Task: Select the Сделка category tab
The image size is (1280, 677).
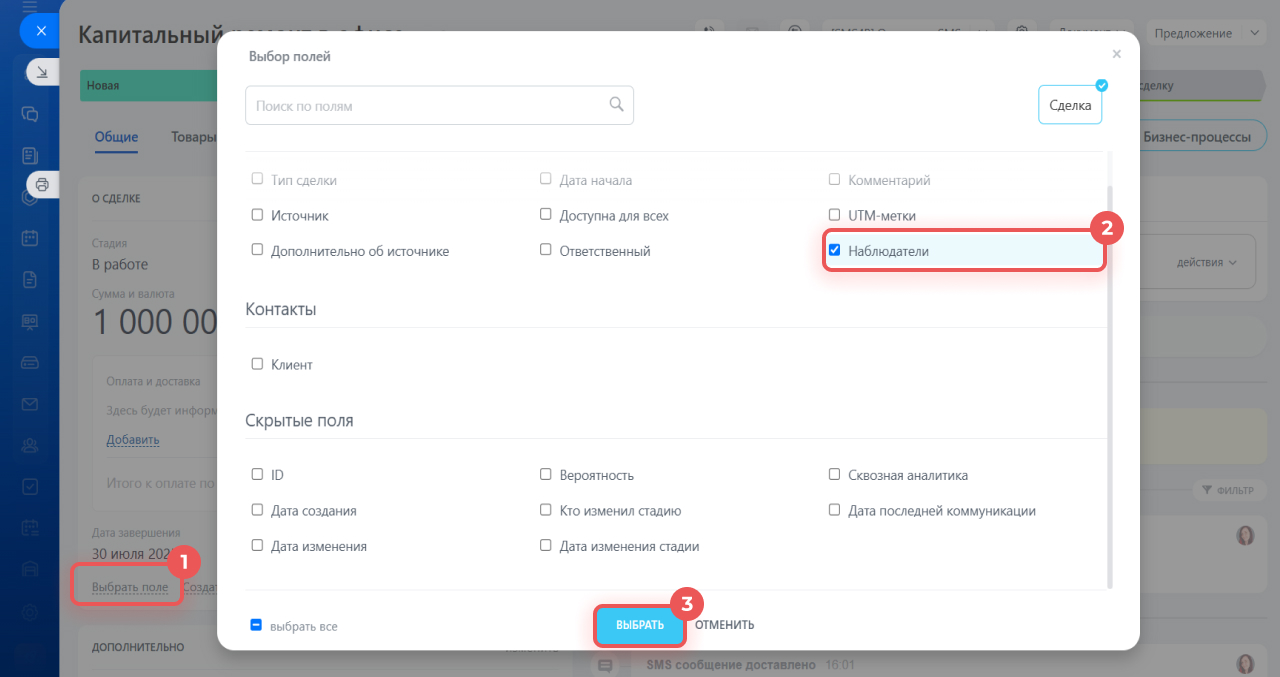Action: tap(1070, 104)
